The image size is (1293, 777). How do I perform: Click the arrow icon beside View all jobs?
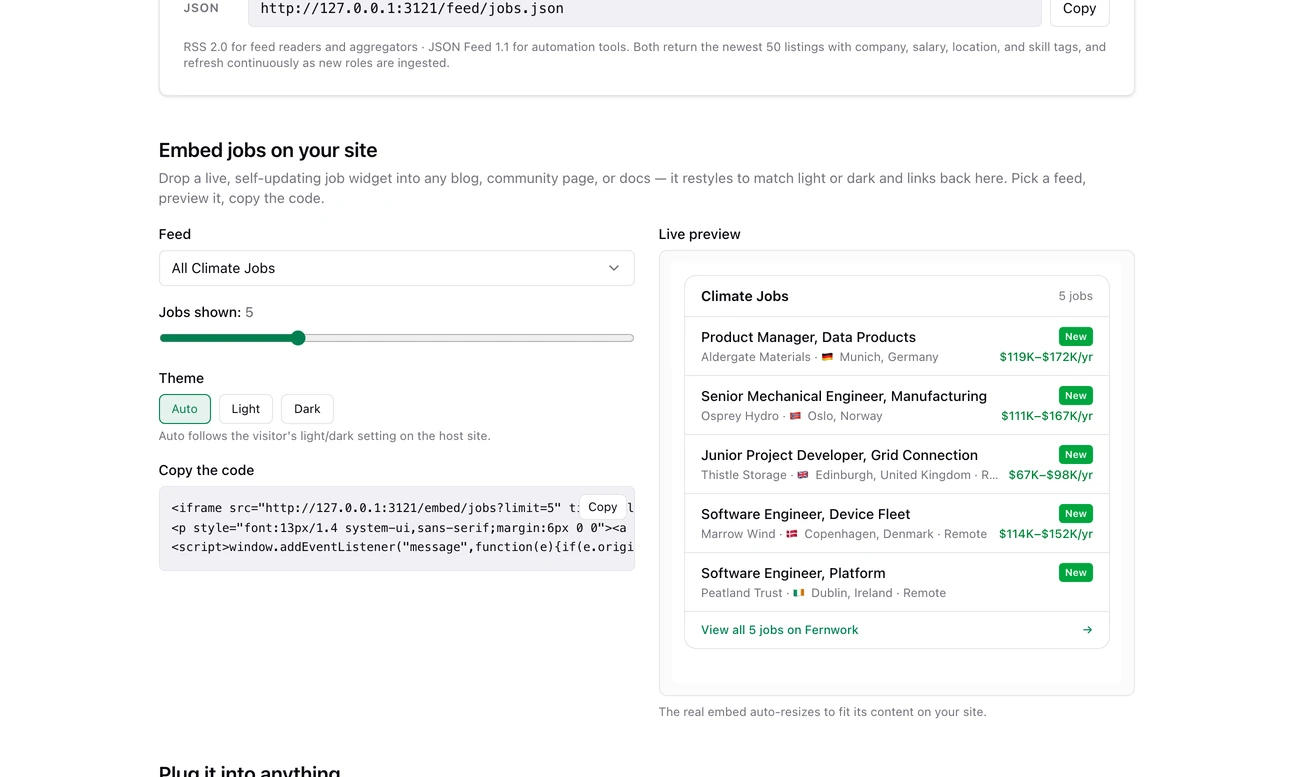pos(1087,630)
